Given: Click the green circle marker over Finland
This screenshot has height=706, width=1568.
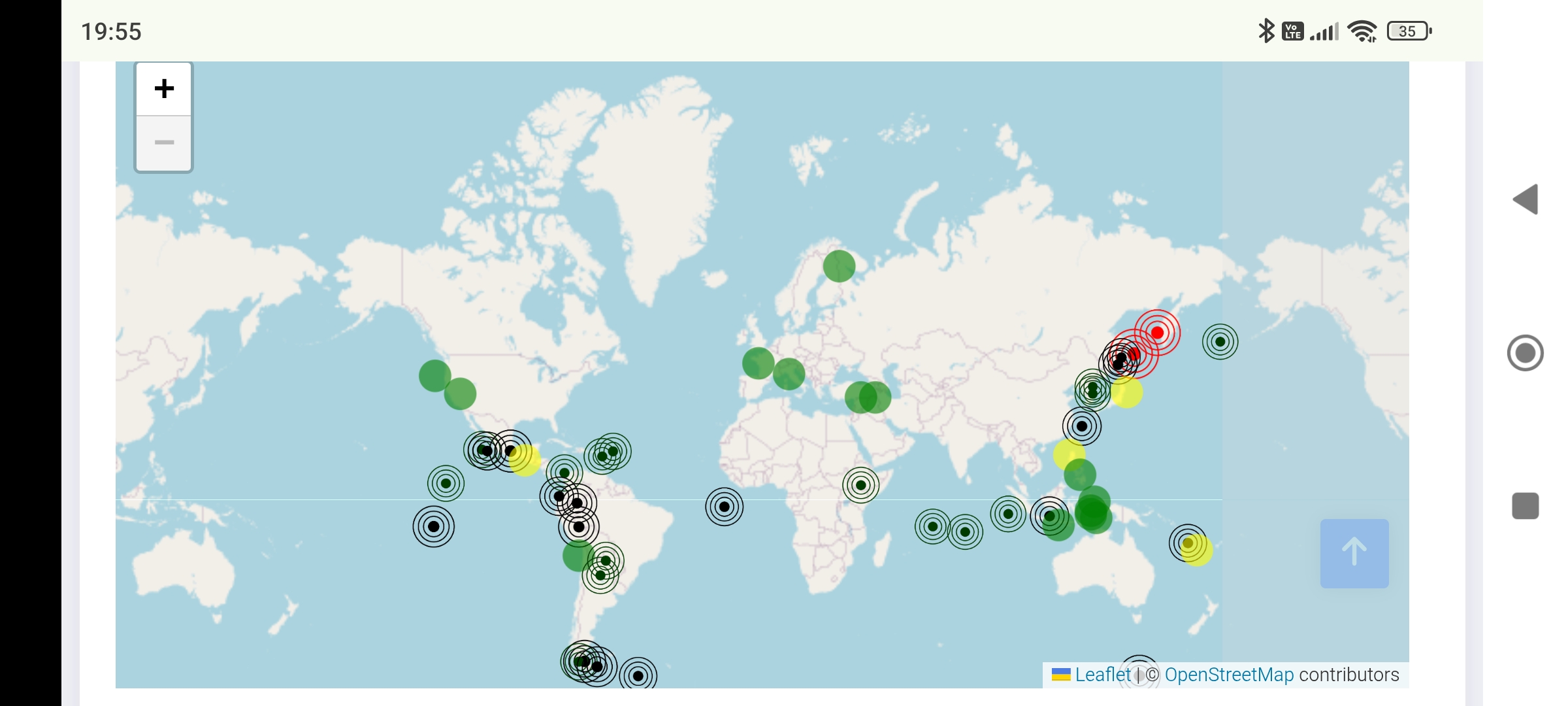Looking at the screenshot, I should pyautogui.click(x=839, y=266).
